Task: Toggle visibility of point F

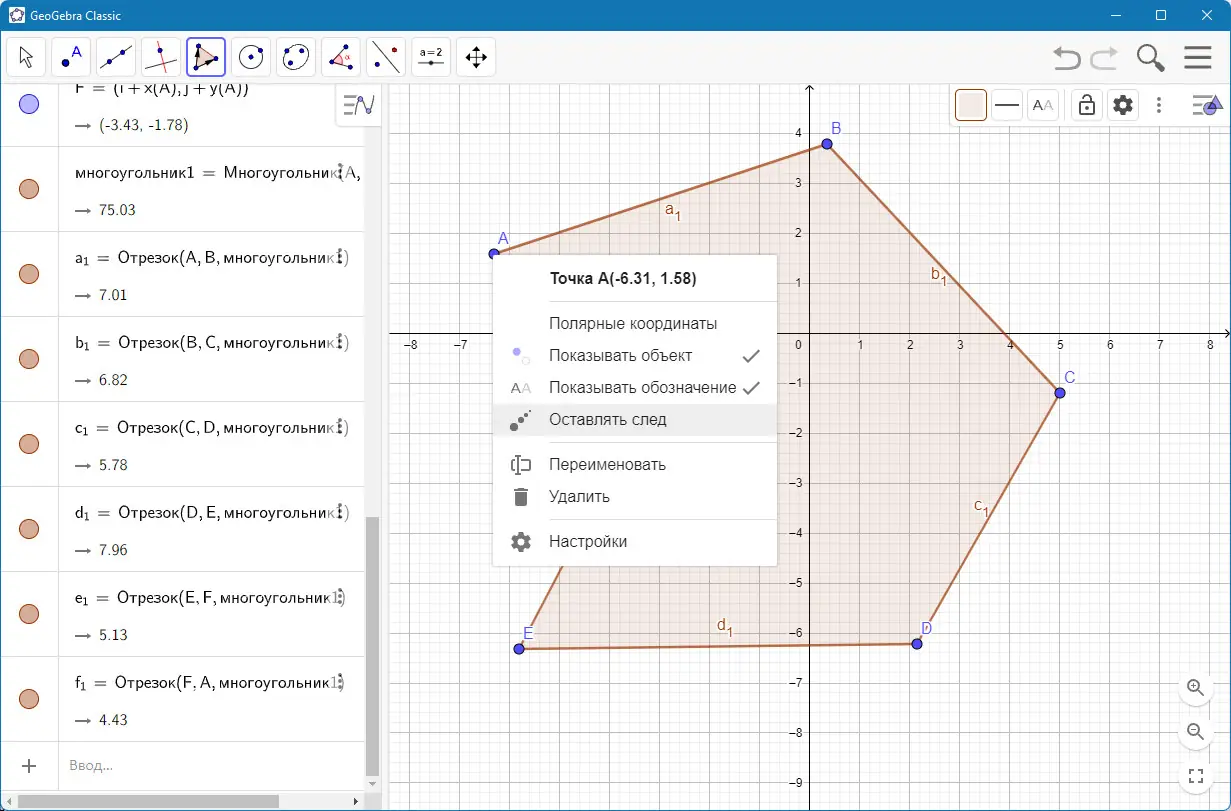Action: (x=29, y=104)
